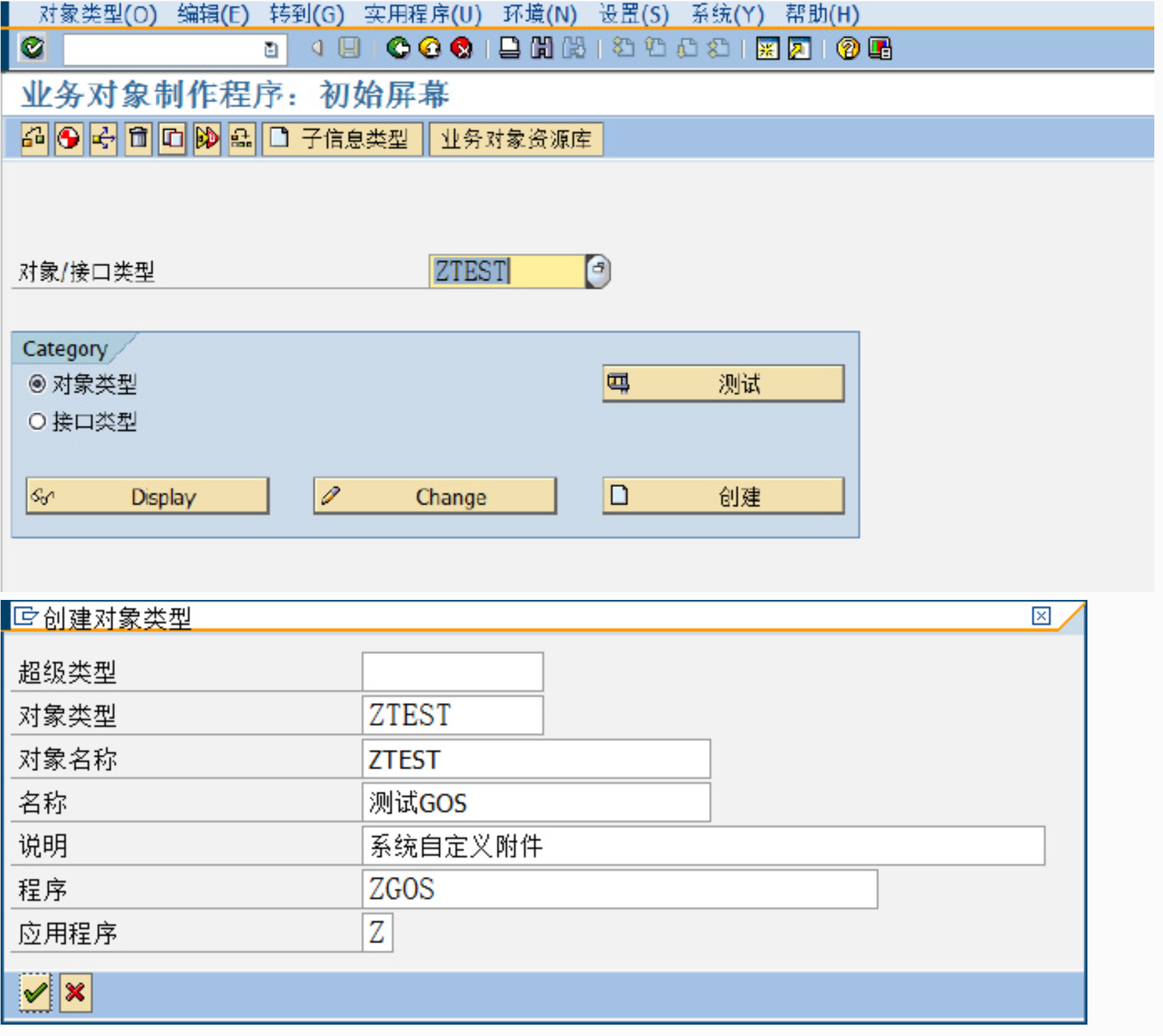Click the 业务对象资源库 button
The image size is (1163, 1036).
click(516, 138)
